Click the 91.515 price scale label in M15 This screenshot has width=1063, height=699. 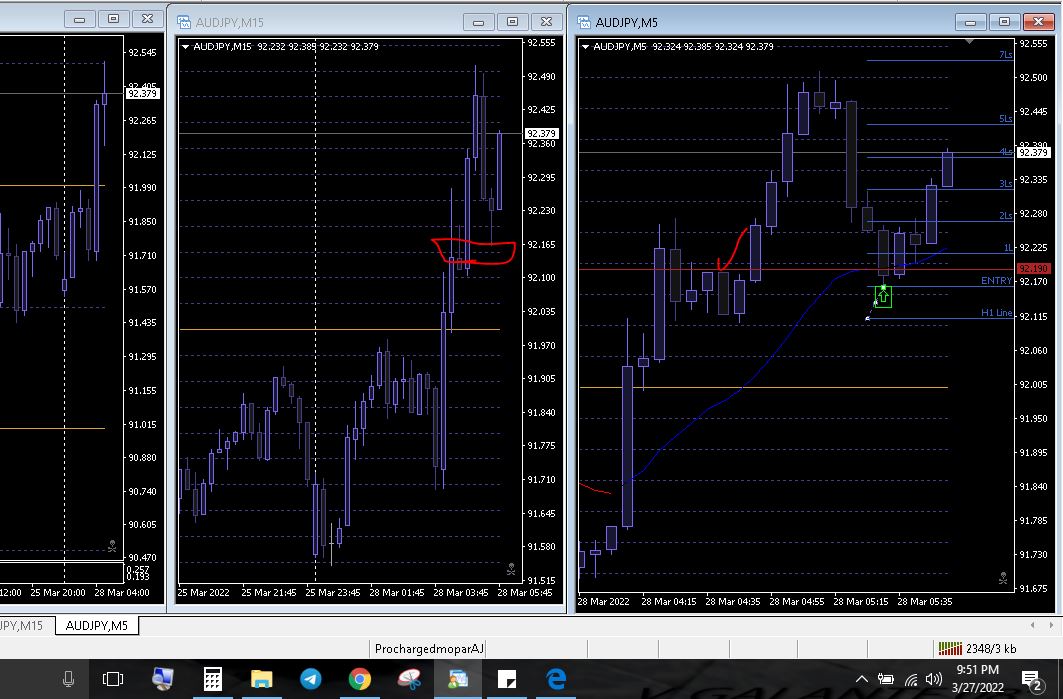click(x=541, y=580)
